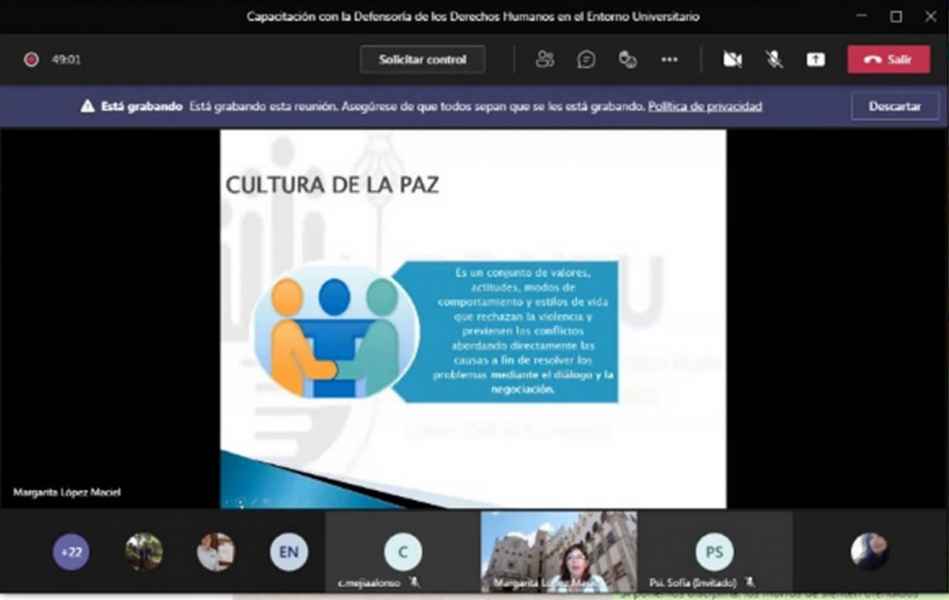Click the Solicitar control button
The width and height of the screenshot is (949, 600).
pos(422,60)
